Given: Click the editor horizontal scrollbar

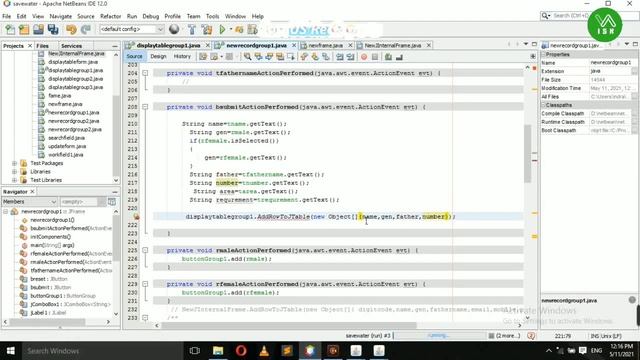Looking at the screenshot, I should pos(289,325).
